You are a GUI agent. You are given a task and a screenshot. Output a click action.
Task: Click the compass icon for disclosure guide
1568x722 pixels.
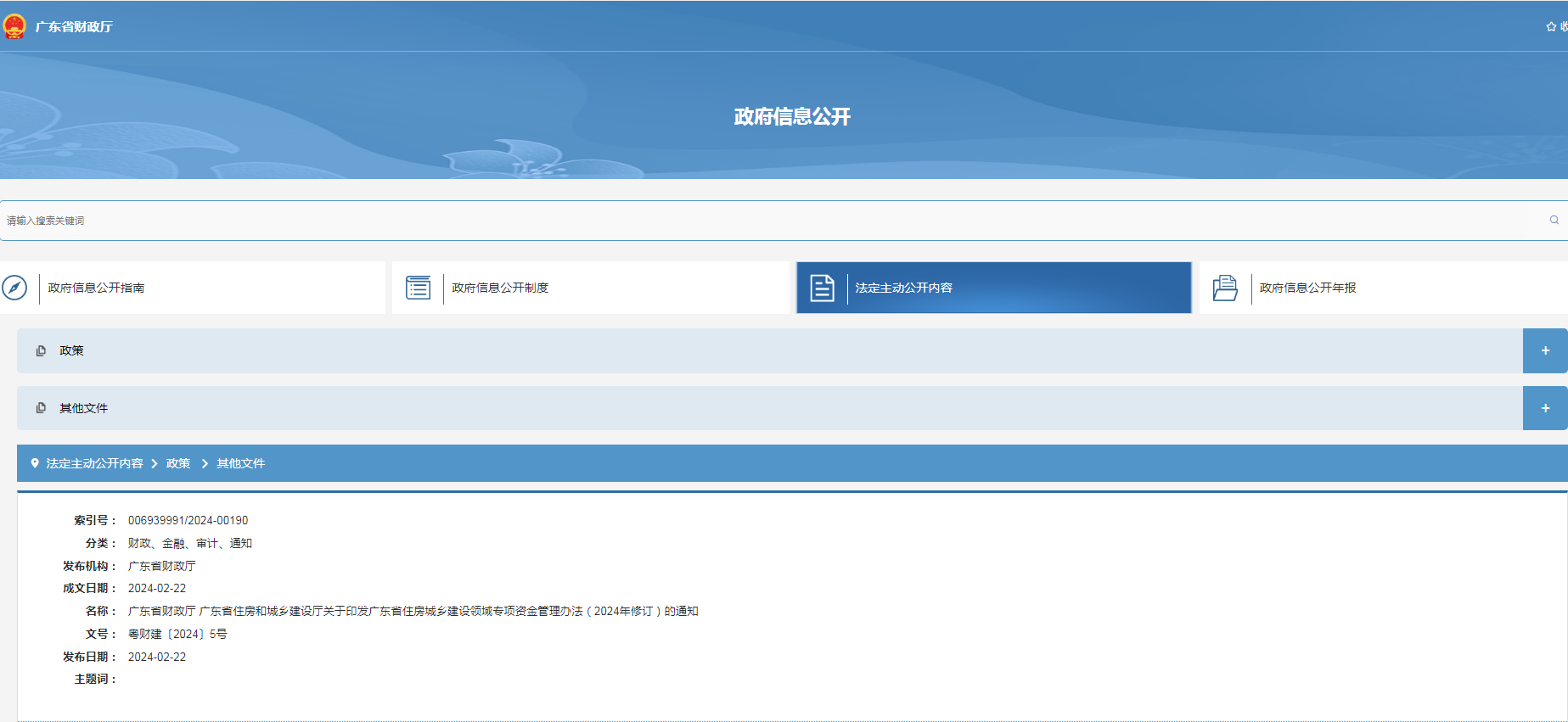tap(14, 288)
